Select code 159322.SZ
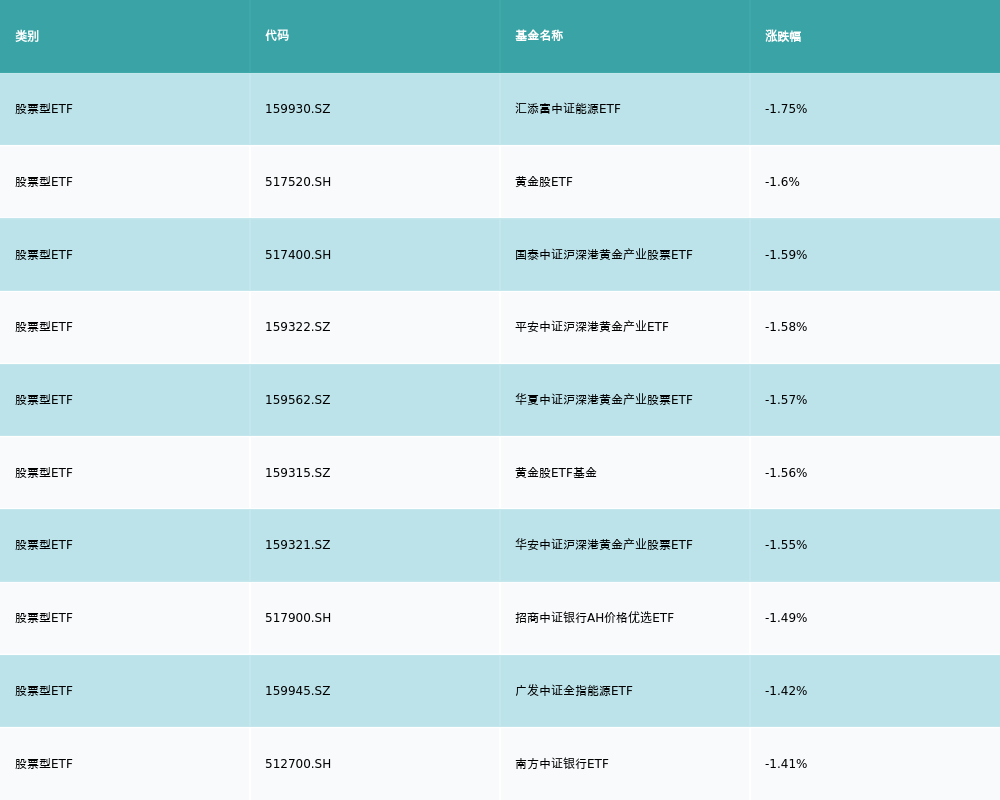This screenshot has height=800, width=1000. (298, 327)
